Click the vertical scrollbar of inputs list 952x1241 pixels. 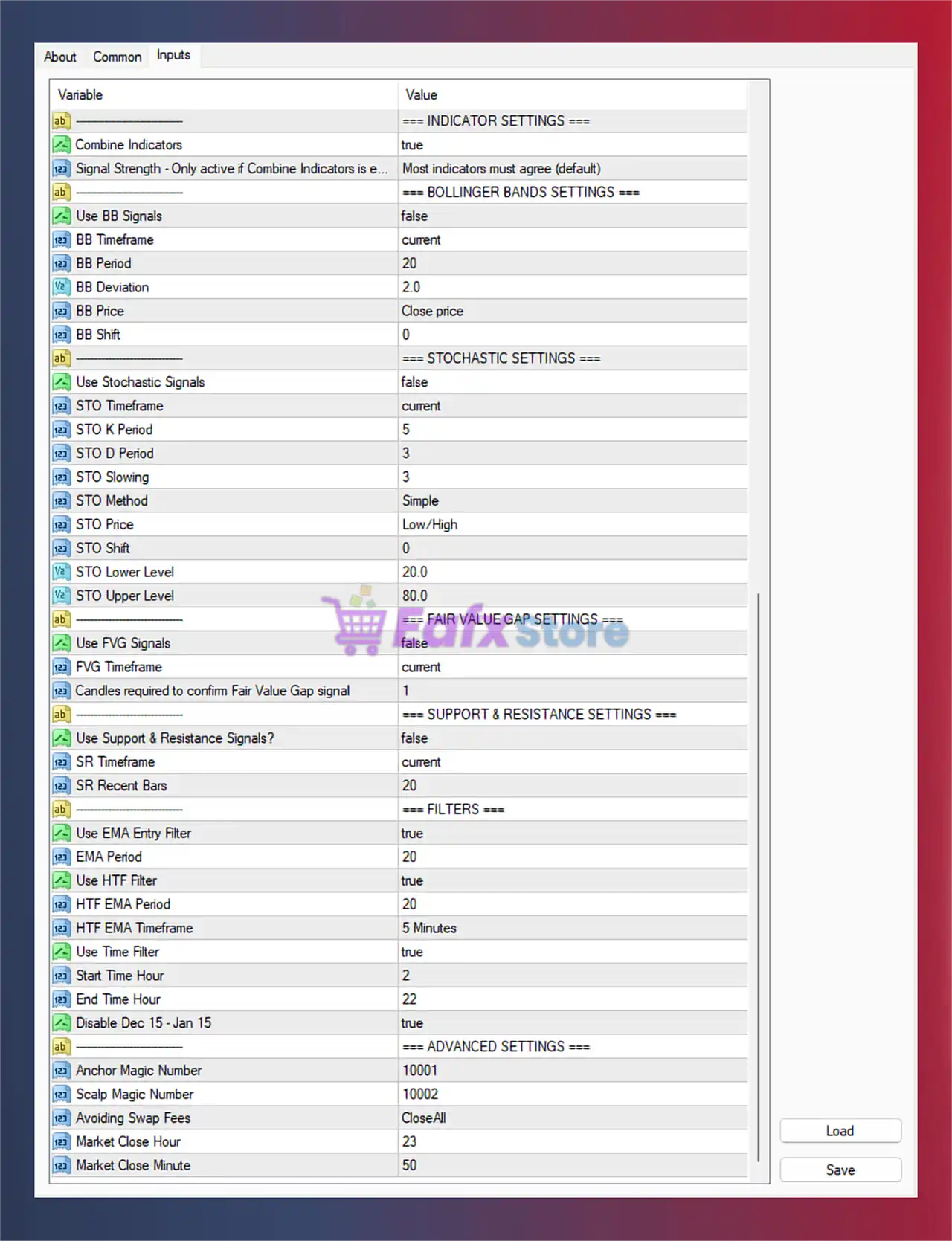758,877
